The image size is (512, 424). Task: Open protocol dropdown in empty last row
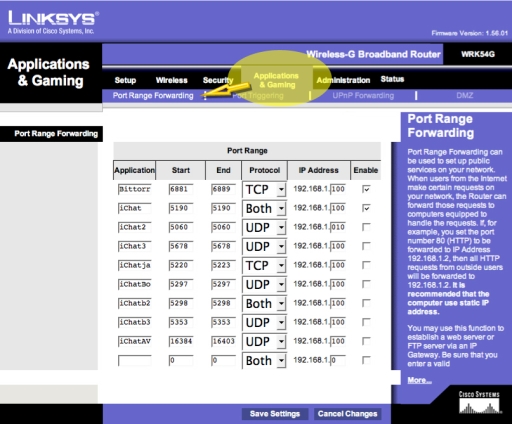coord(264,360)
